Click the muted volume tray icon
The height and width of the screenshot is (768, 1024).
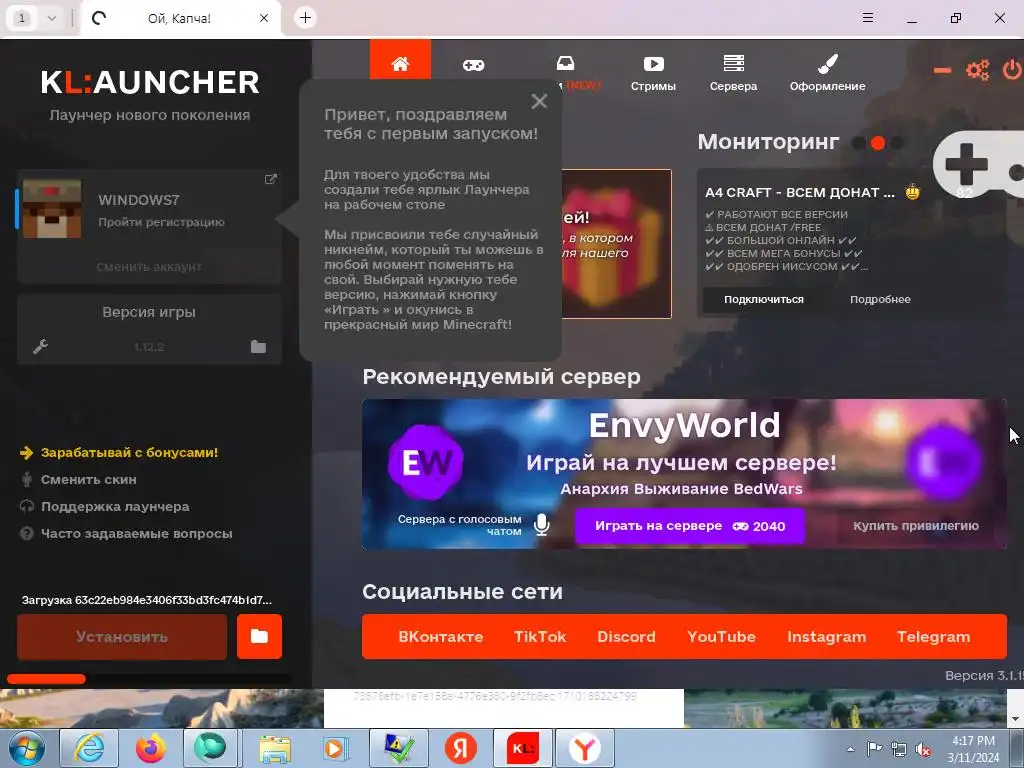[923, 750]
